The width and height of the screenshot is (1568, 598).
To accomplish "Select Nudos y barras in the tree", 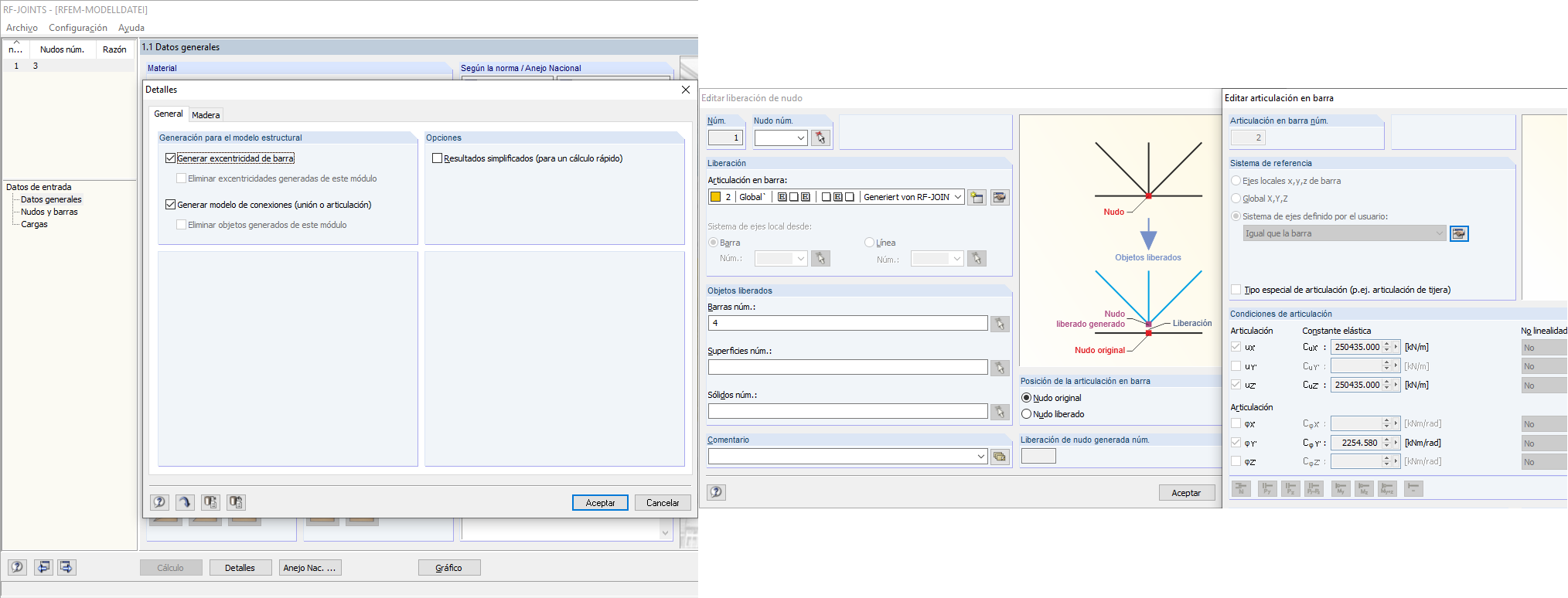I will 49,212.
